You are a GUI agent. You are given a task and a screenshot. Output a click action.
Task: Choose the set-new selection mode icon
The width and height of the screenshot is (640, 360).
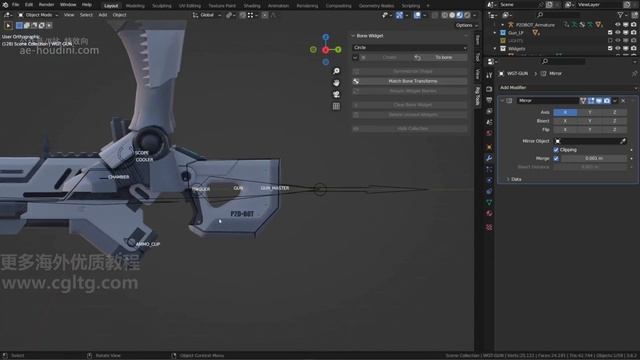[19, 25]
